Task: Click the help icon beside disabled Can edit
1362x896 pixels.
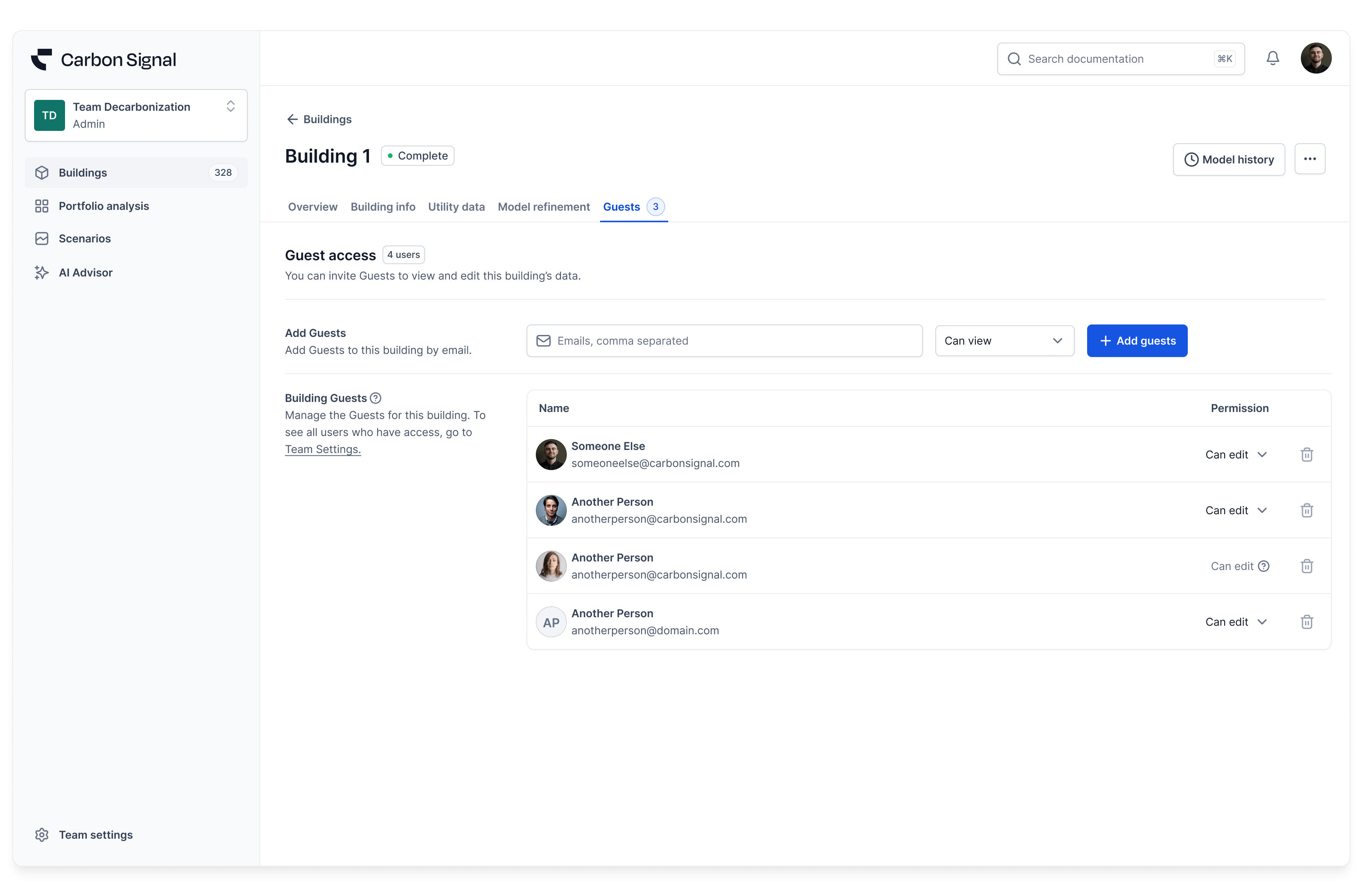Action: point(1264,566)
